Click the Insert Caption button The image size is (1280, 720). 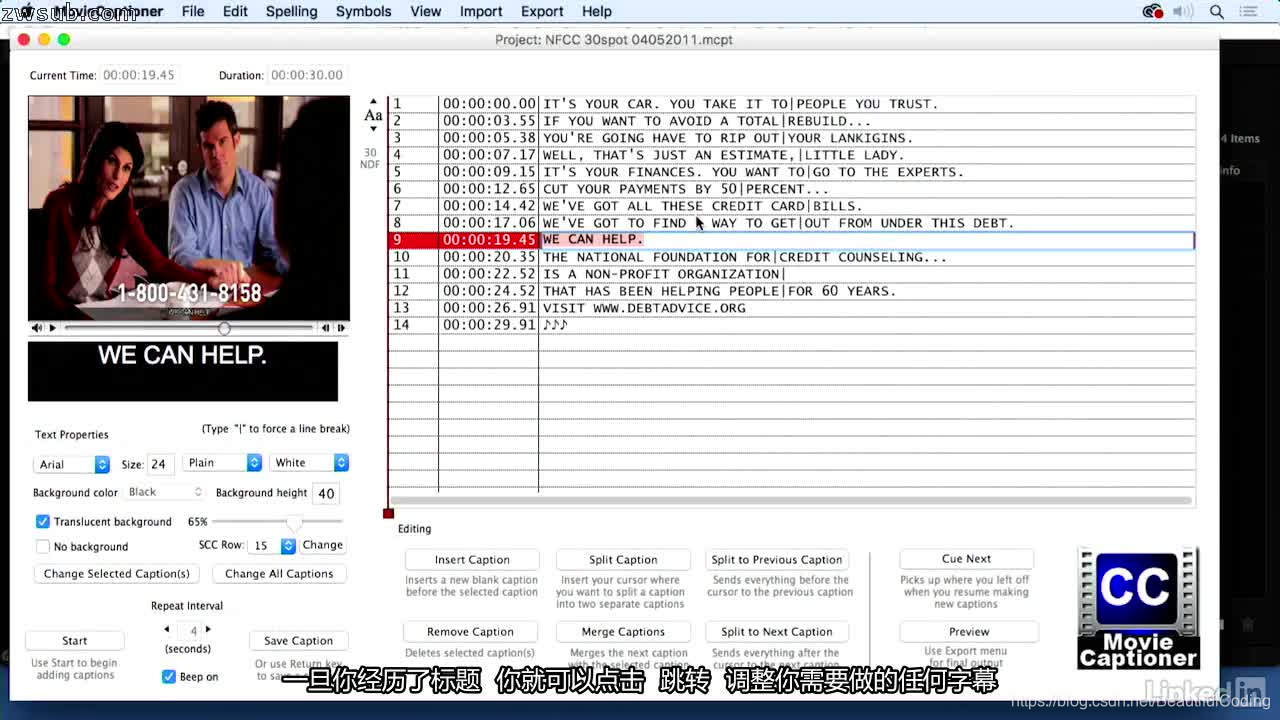pyautogui.click(x=472, y=560)
